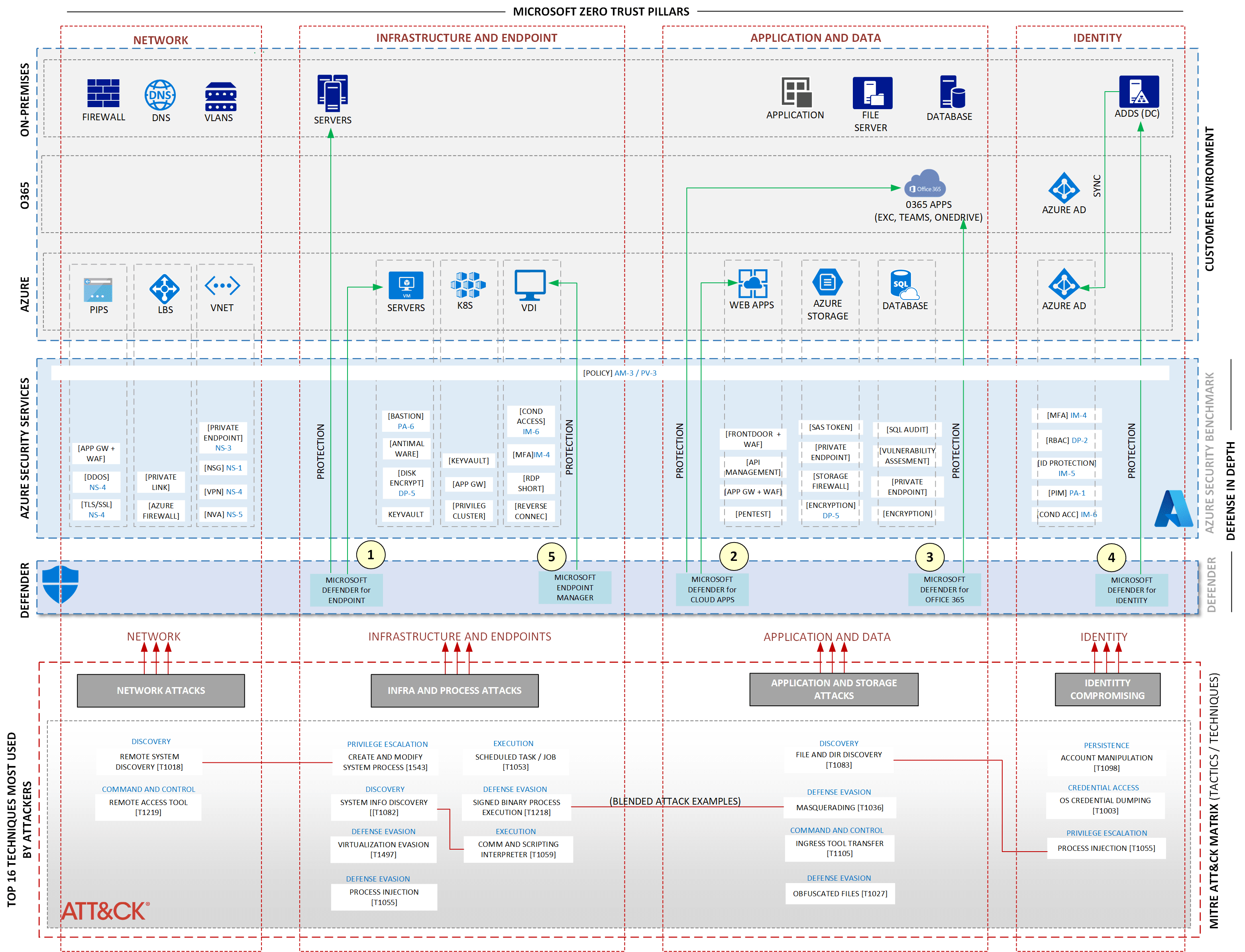Select the on-premises Servers icon
This screenshot has width=1245, height=952.
pyautogui.click(x=332, y=93)
